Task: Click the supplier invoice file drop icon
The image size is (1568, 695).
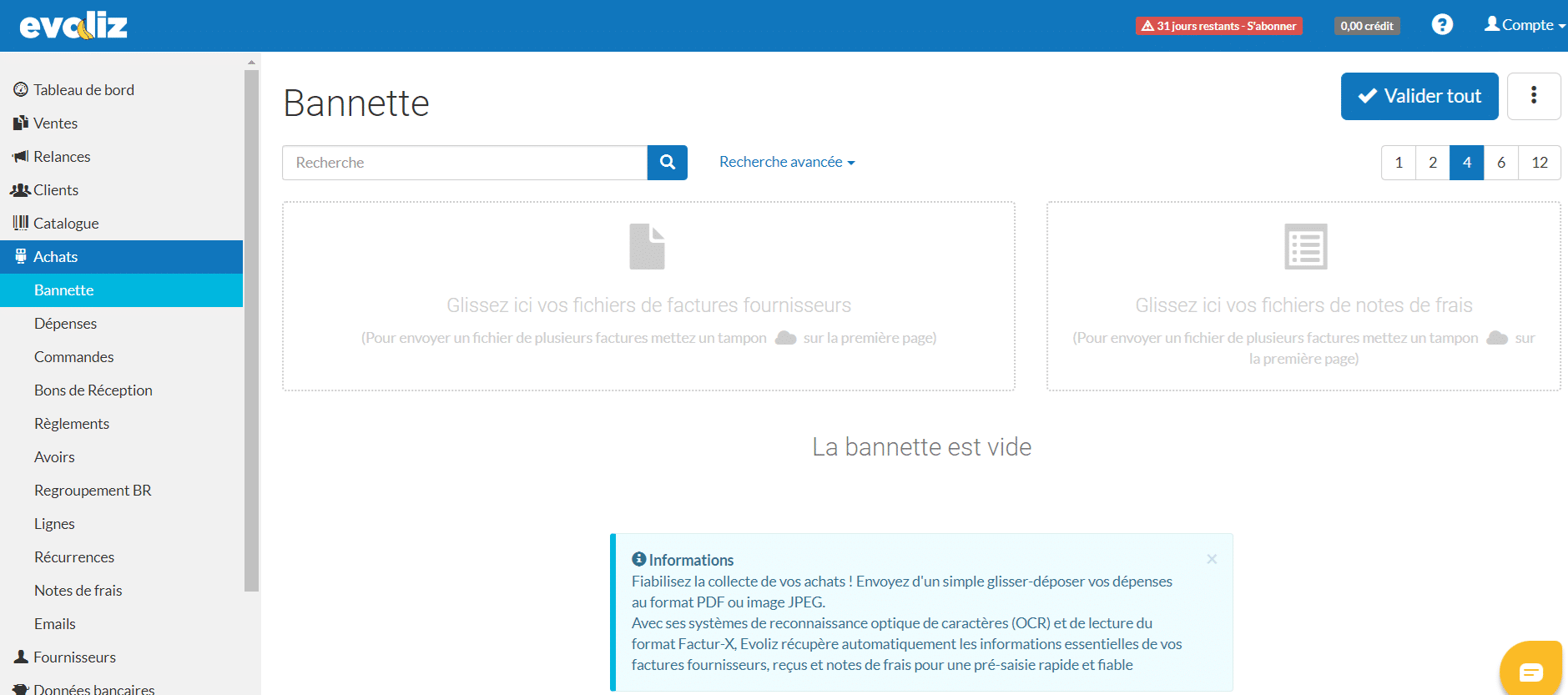Action: [x=647, y=246]
